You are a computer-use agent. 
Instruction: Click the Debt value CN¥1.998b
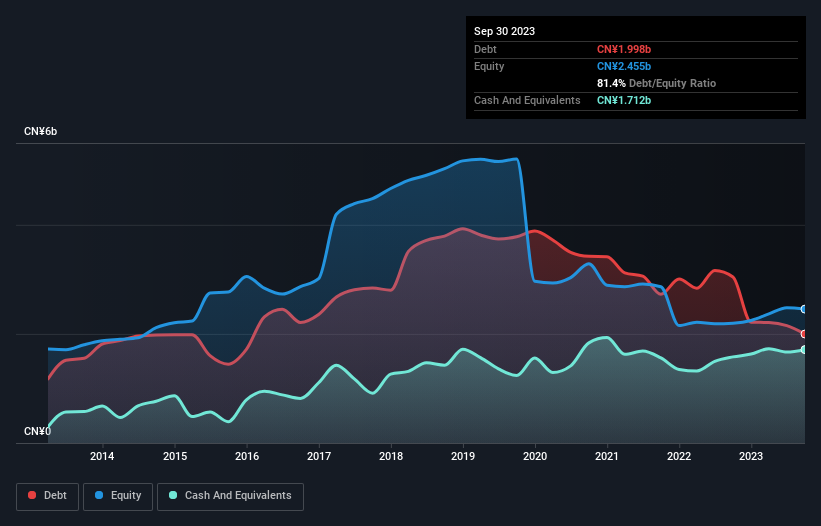(624, 49)
